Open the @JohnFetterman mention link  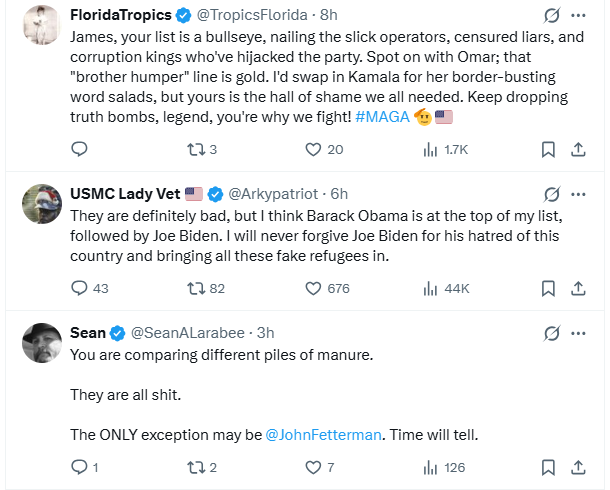coord(325,434)
